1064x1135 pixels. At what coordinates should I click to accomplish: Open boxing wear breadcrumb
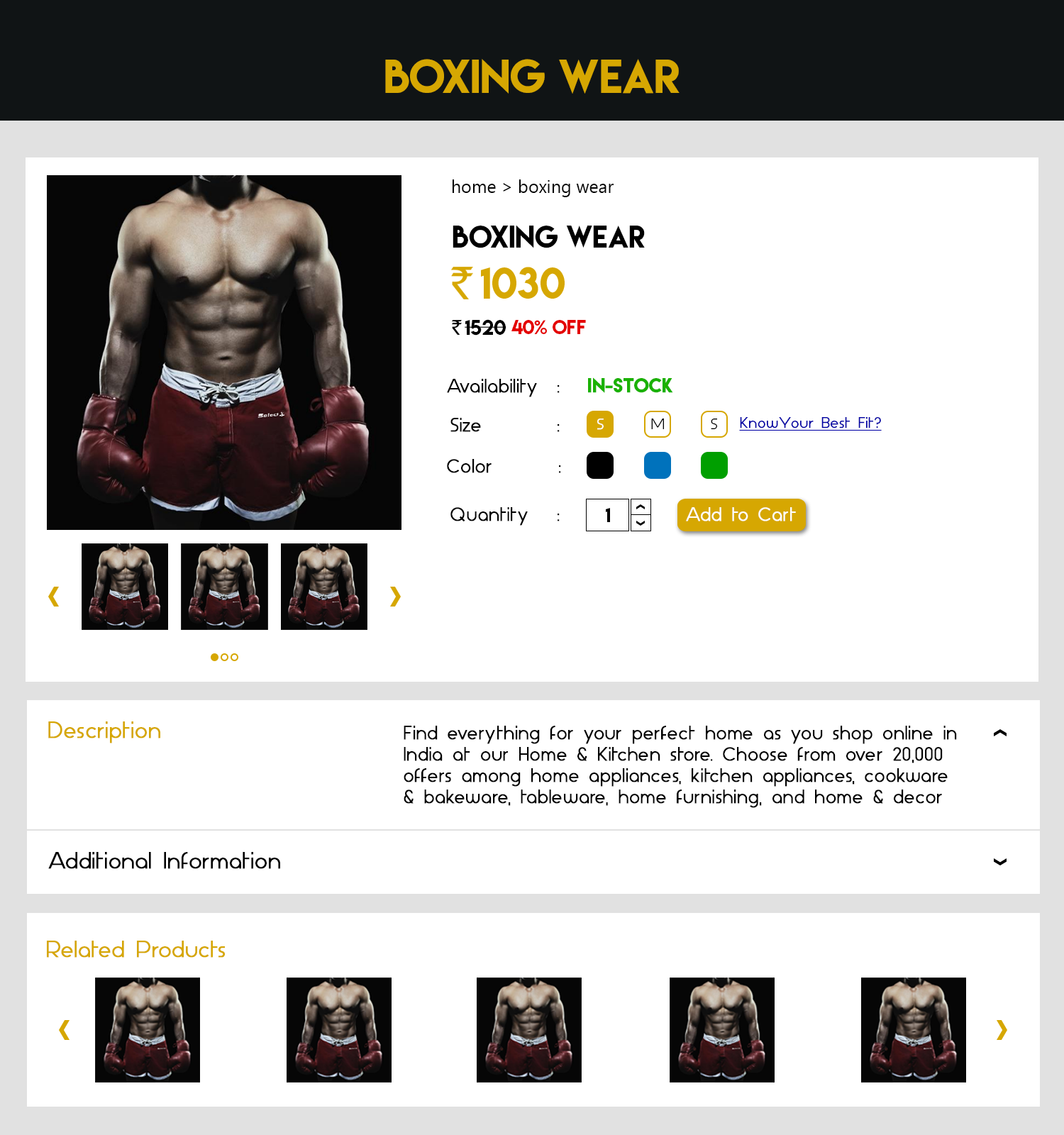pos(565,187)
